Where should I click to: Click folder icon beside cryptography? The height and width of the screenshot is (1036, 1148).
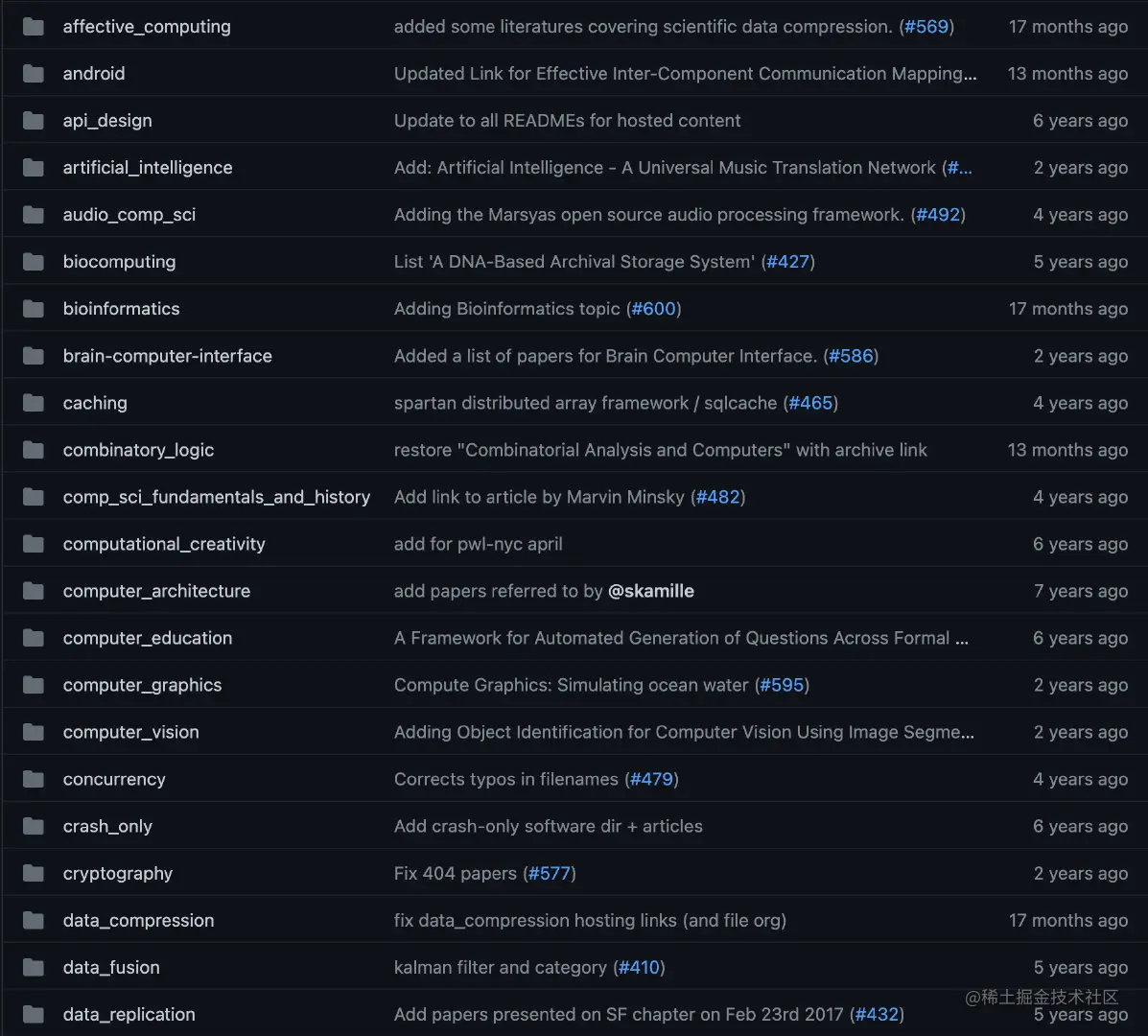tap(33, 874)
